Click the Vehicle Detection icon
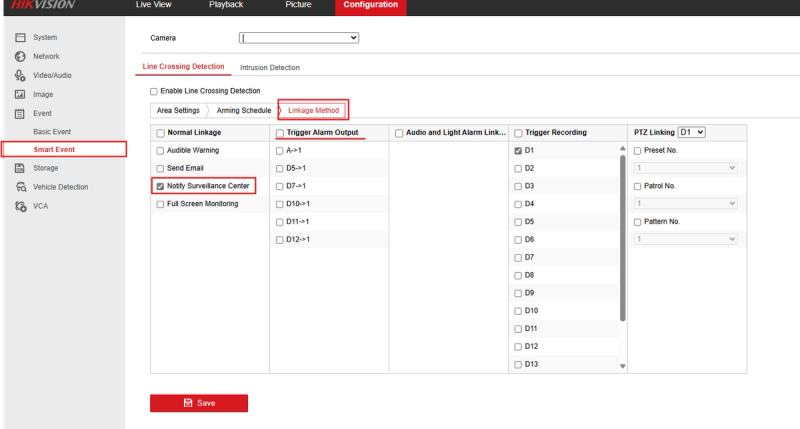This screenshot has height=429, width=800. (x=21, y=187)
